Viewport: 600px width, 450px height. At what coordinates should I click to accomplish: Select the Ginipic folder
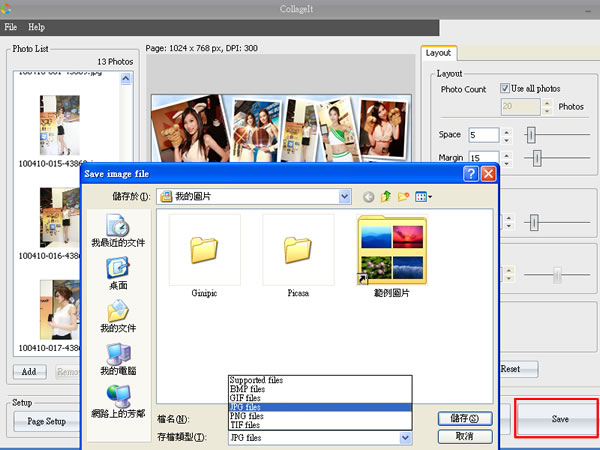coord(204,256)
